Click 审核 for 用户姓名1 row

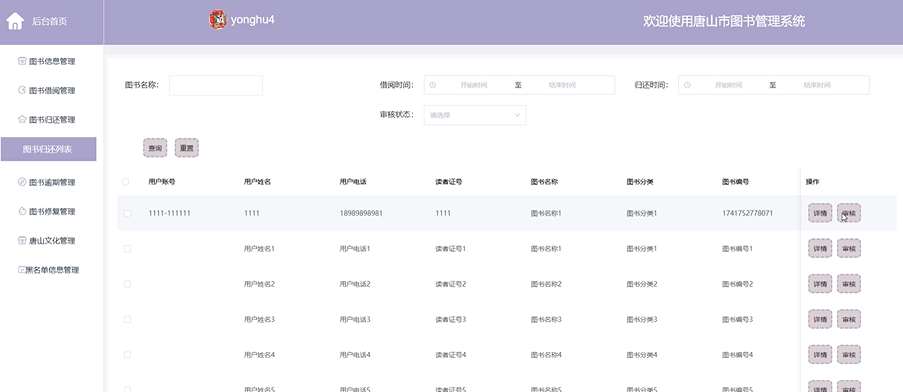click(x=849, y=249)
